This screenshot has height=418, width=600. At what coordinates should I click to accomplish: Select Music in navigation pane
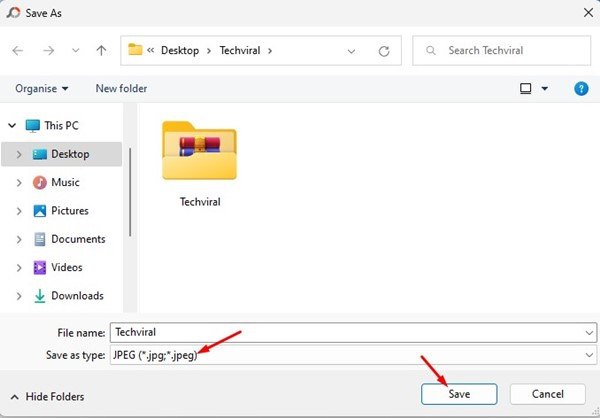[x=65, y=183]
